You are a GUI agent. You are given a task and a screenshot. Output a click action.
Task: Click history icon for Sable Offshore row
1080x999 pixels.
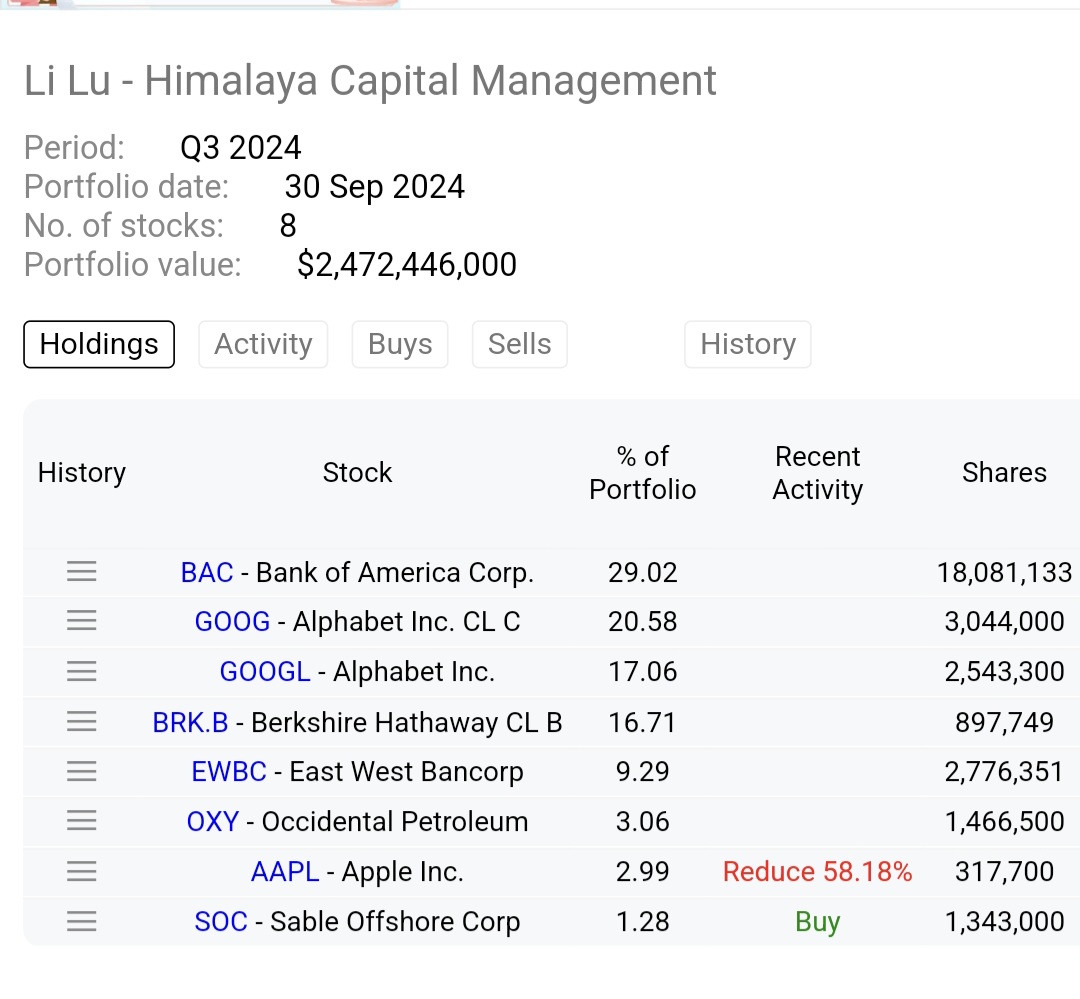(x=82, y=922)
